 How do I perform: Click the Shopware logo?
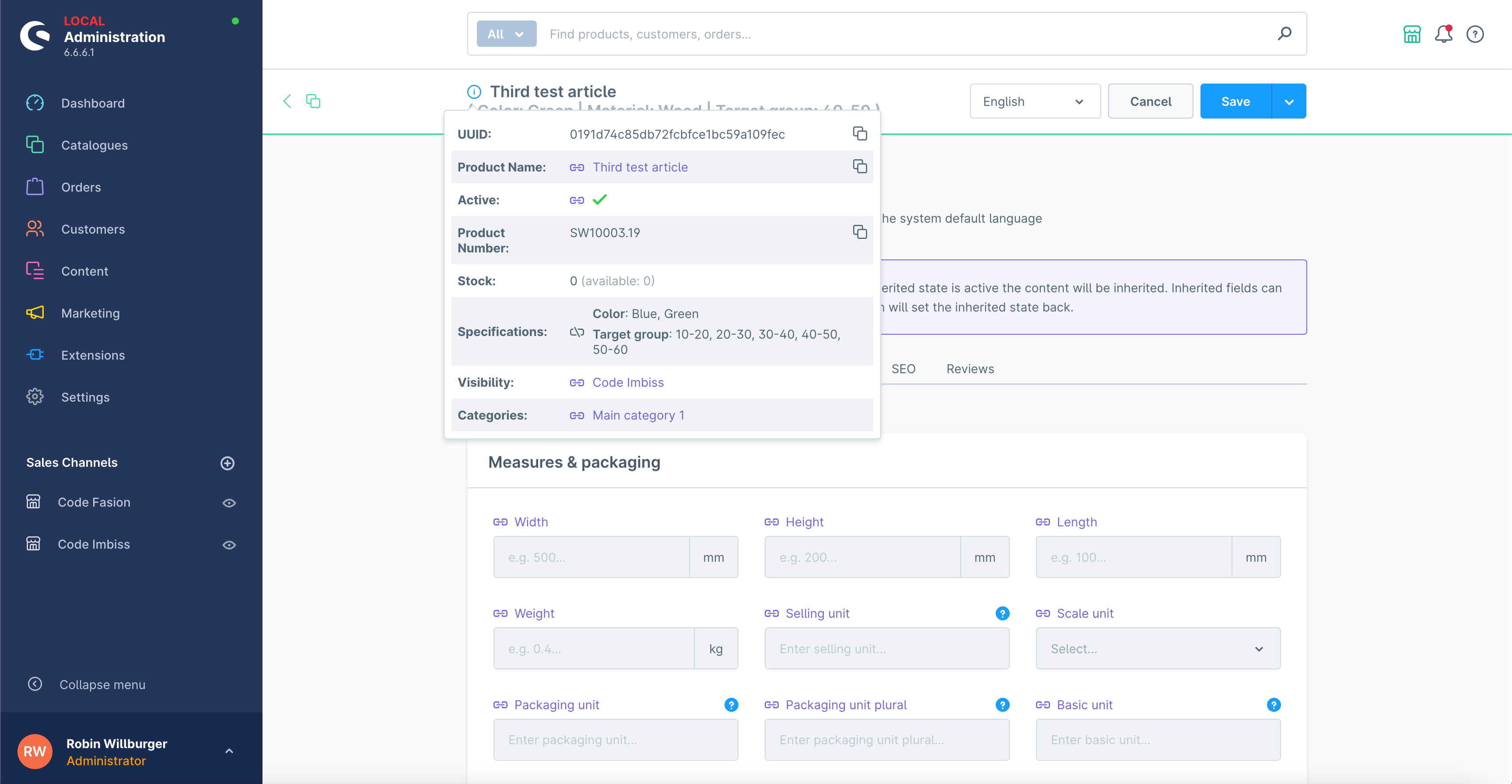click(x=35, y=36)
